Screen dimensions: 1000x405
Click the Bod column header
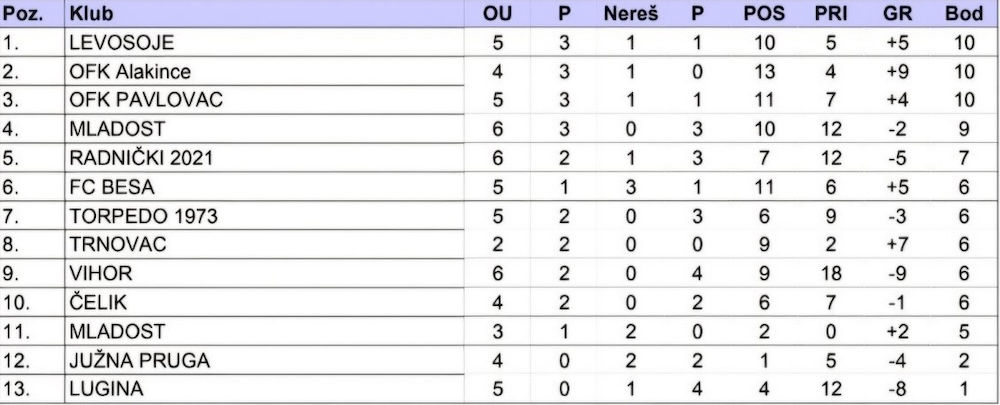click(962, 15)
